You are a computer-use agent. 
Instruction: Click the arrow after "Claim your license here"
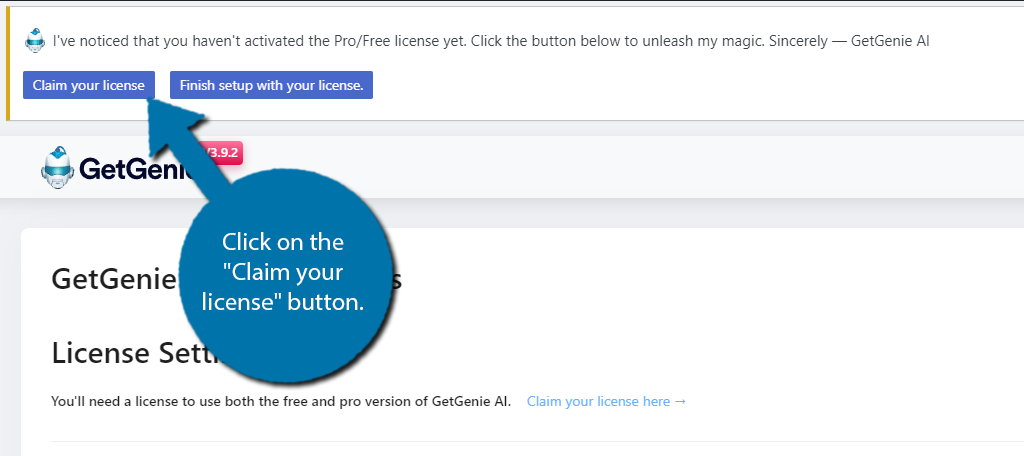[x=680, y=401]
